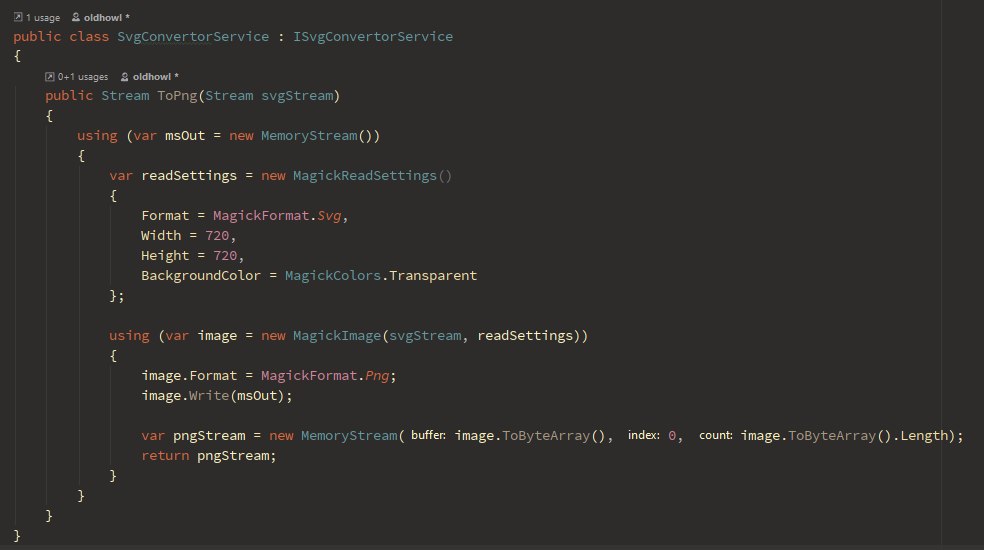Click 'MemoryStream' in the msOut declaration

[x=309, y=136]
